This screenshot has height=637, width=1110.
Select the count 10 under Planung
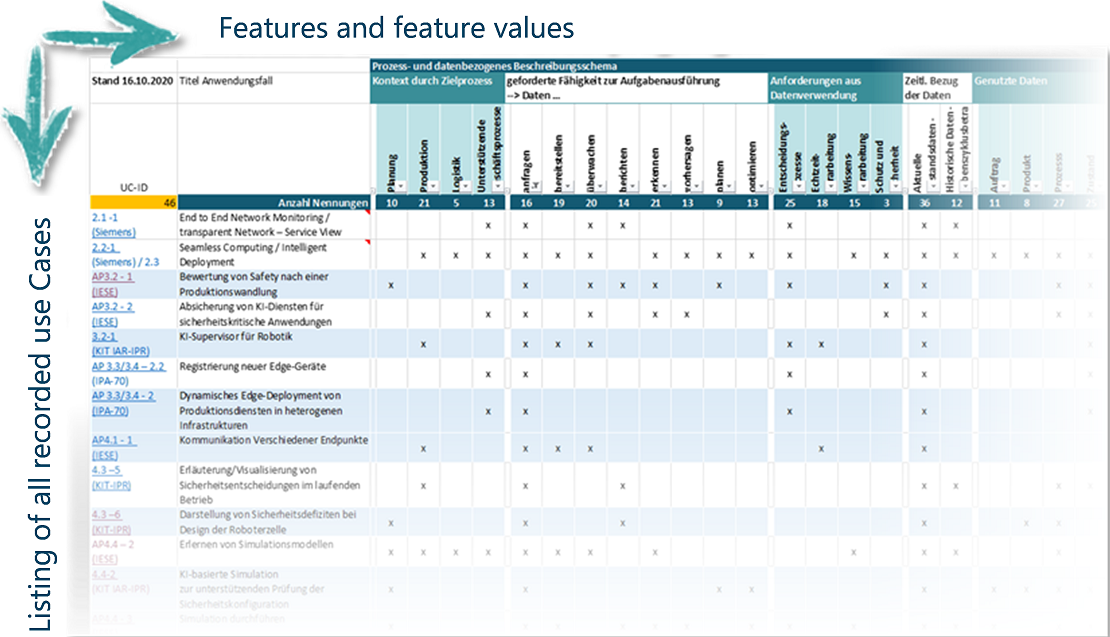coord(391,203)
